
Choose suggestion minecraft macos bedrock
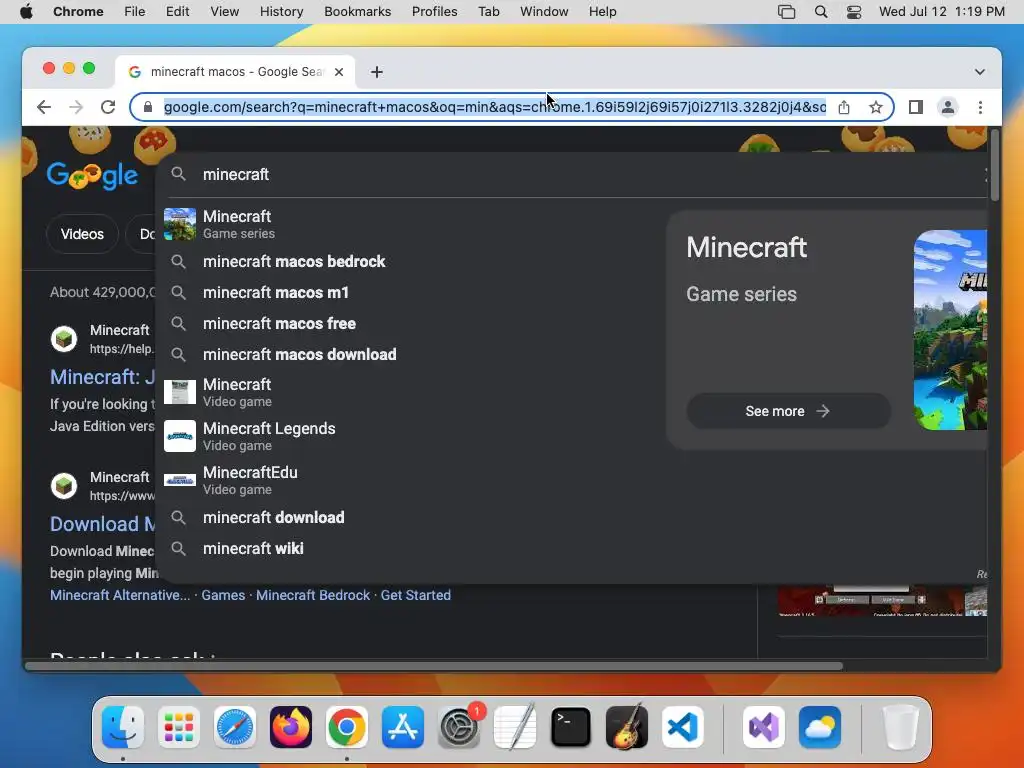click(x=411, y=261)
